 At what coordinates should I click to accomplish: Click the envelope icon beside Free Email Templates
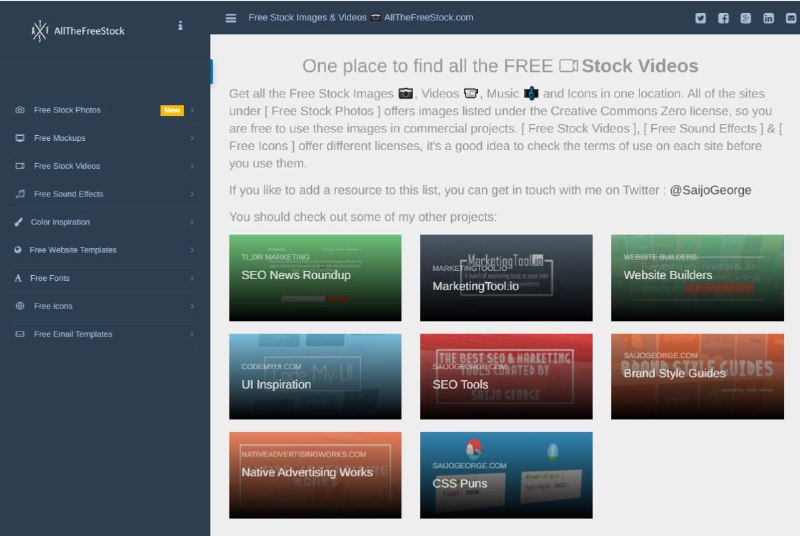coord(20,334)
